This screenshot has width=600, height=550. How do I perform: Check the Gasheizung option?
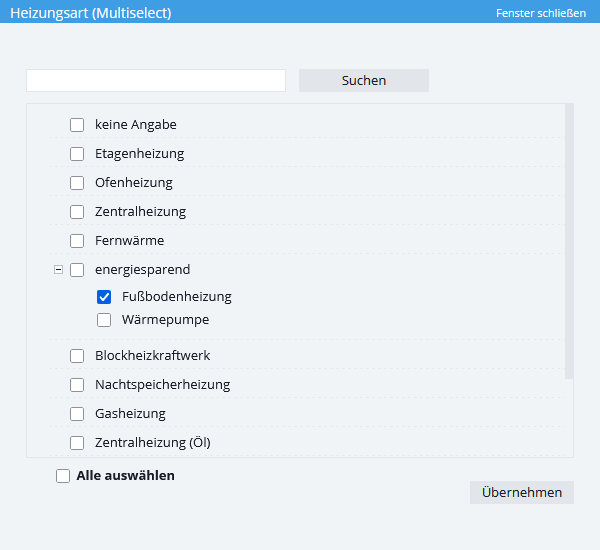click(77, 414)
